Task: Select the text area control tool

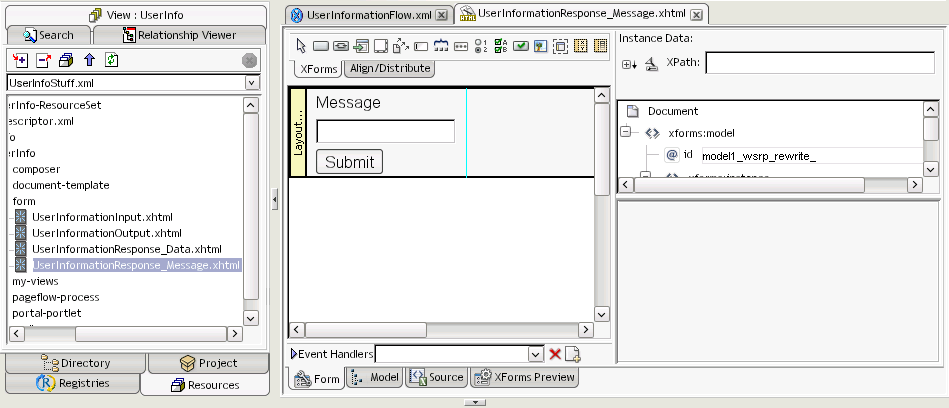Action: coord(381,46)
